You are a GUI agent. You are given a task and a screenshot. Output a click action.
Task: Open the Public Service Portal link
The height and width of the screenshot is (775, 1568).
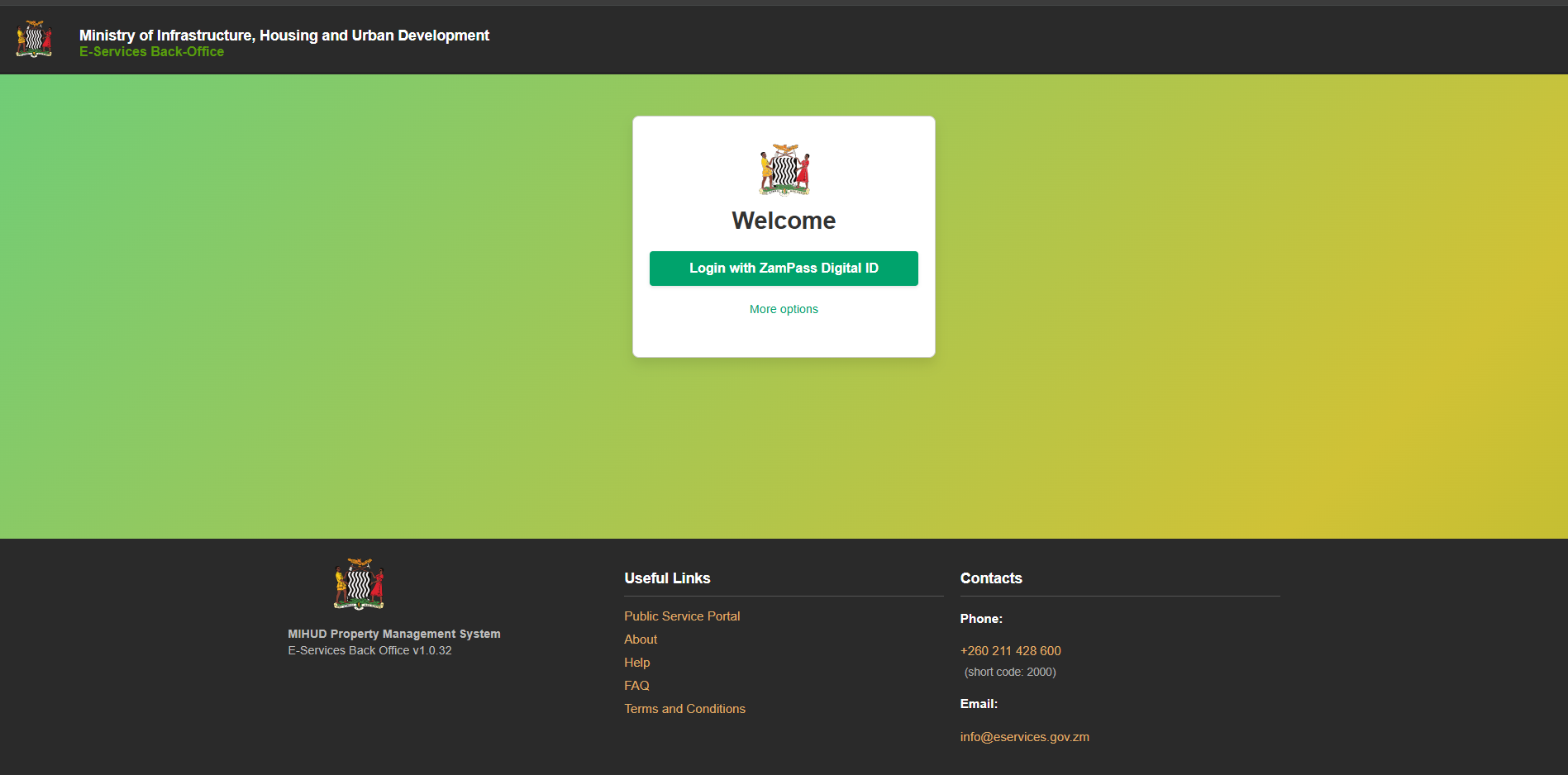point(682,616)
